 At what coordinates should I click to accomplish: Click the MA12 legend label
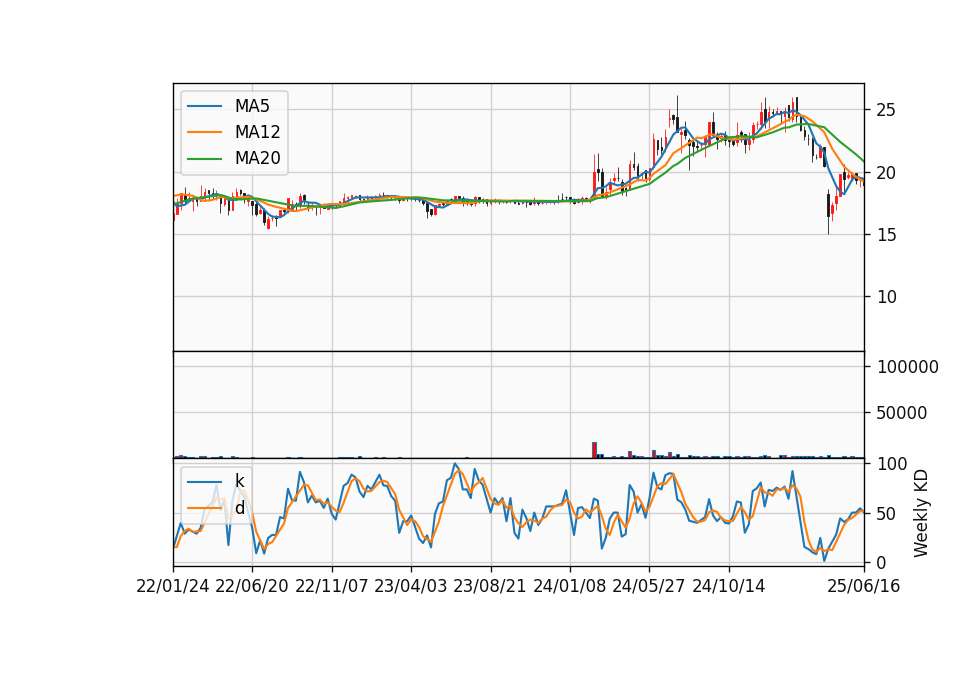pos(257,132)
